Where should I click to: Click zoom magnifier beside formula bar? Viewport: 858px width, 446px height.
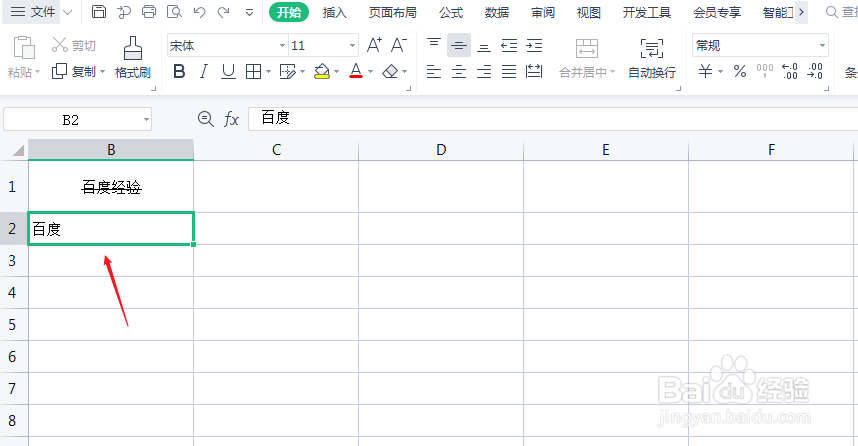[206, 119]
